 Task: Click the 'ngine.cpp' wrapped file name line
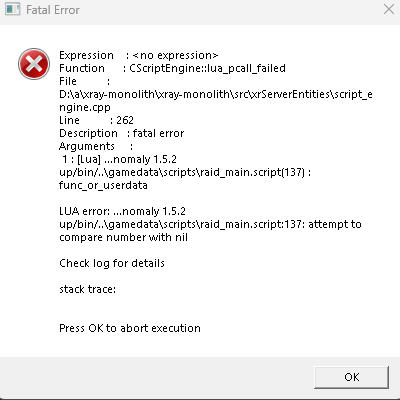click(85, 107)
